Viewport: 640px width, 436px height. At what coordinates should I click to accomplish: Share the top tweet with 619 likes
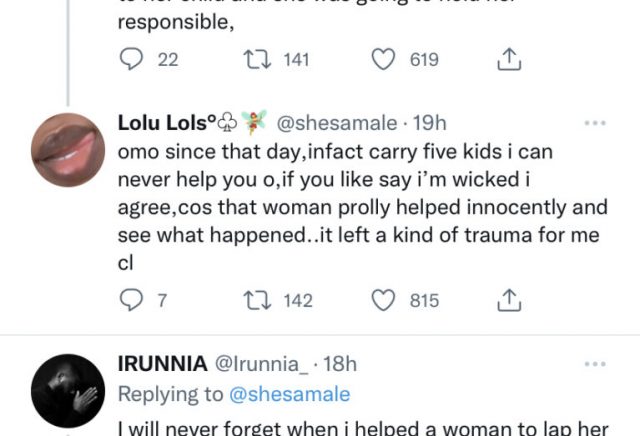pos(508,60)
